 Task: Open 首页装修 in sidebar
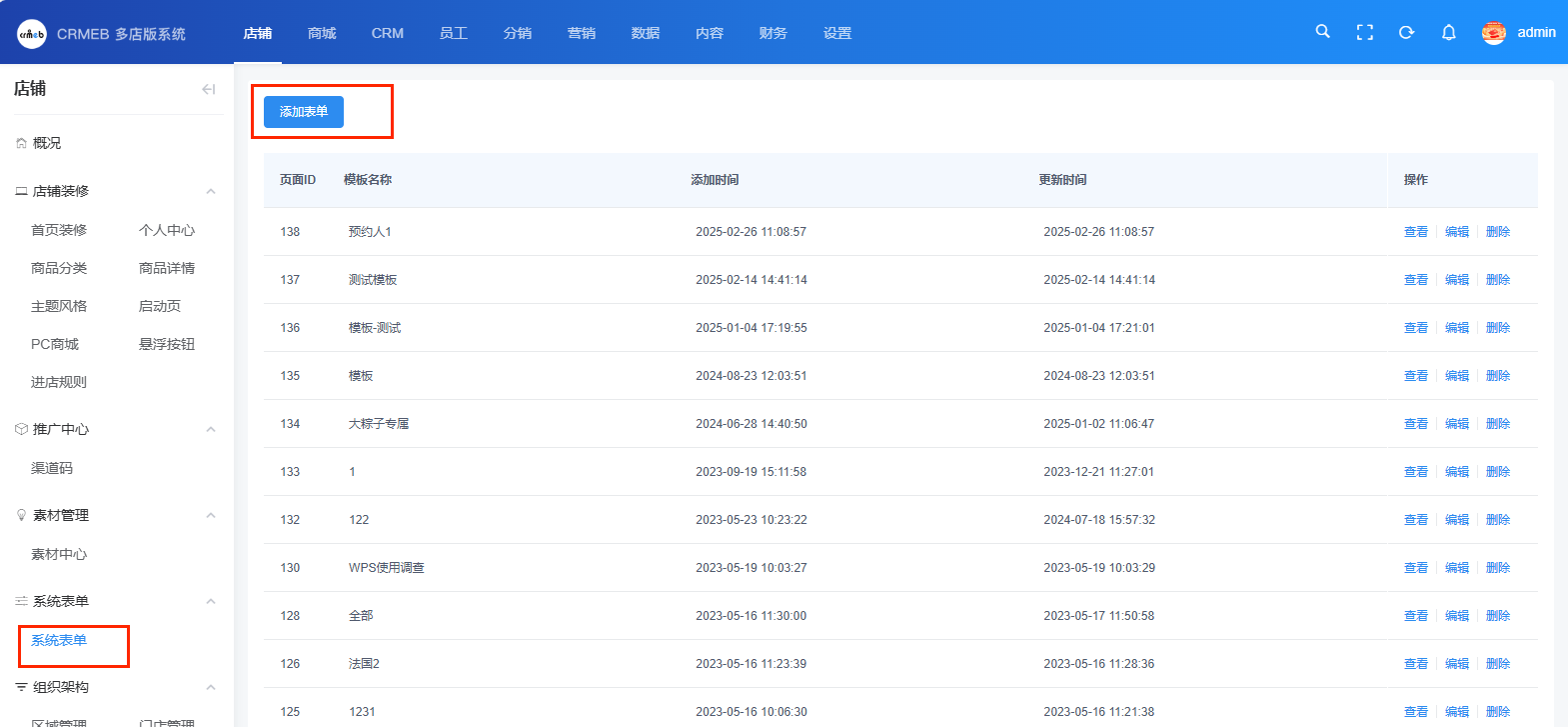[x=59, y=230]
